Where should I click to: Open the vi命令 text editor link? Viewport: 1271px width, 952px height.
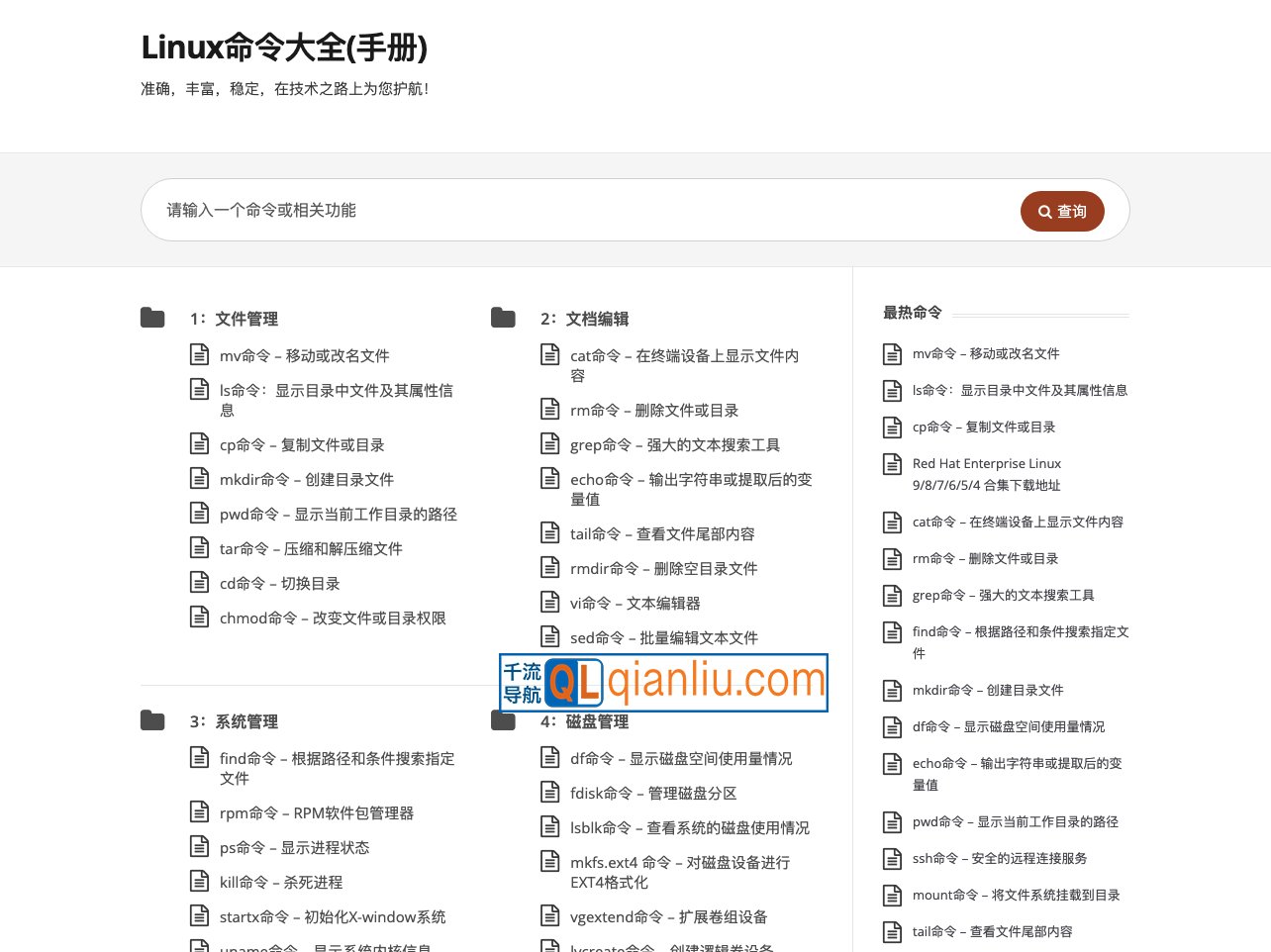(x=635, y=603)
